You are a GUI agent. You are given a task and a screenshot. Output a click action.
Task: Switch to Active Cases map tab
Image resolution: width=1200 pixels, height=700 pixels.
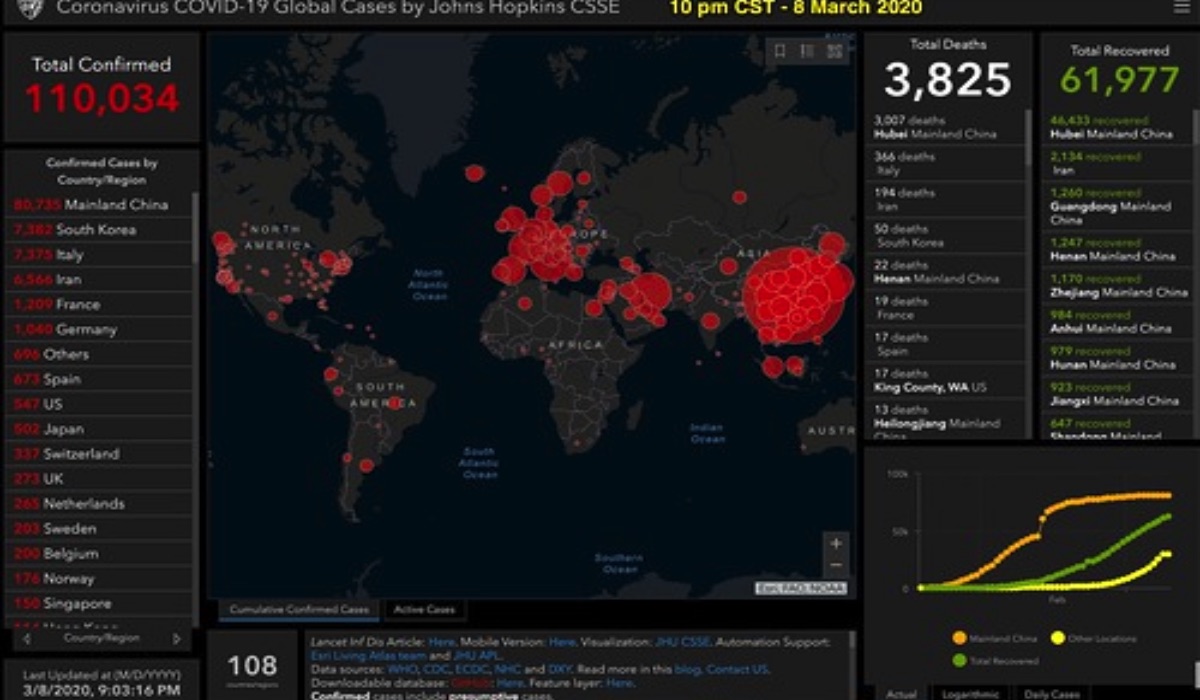tap(425, 609)
